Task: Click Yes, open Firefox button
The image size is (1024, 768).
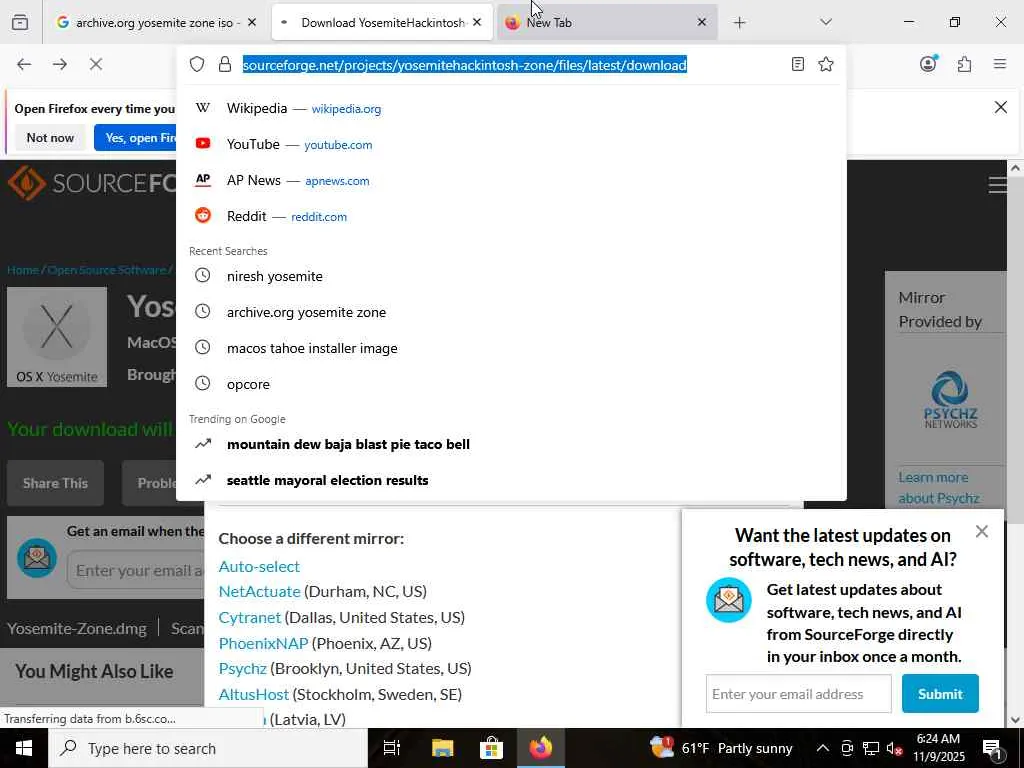Action: tap(135, 138)
